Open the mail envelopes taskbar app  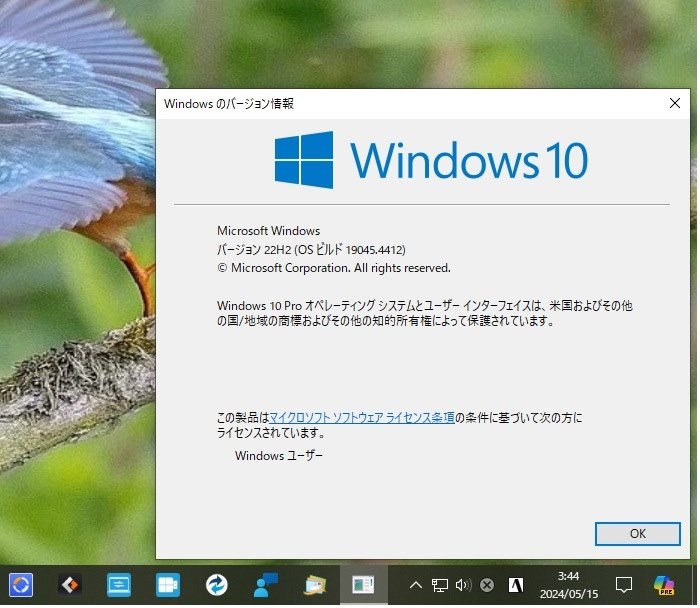[x=315, y=585]
